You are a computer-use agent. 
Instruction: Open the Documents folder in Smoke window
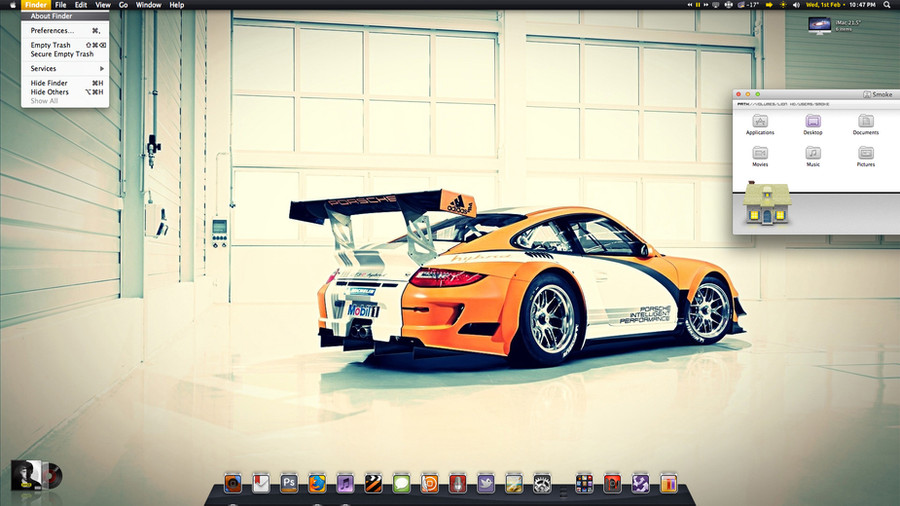coord(866,124)
